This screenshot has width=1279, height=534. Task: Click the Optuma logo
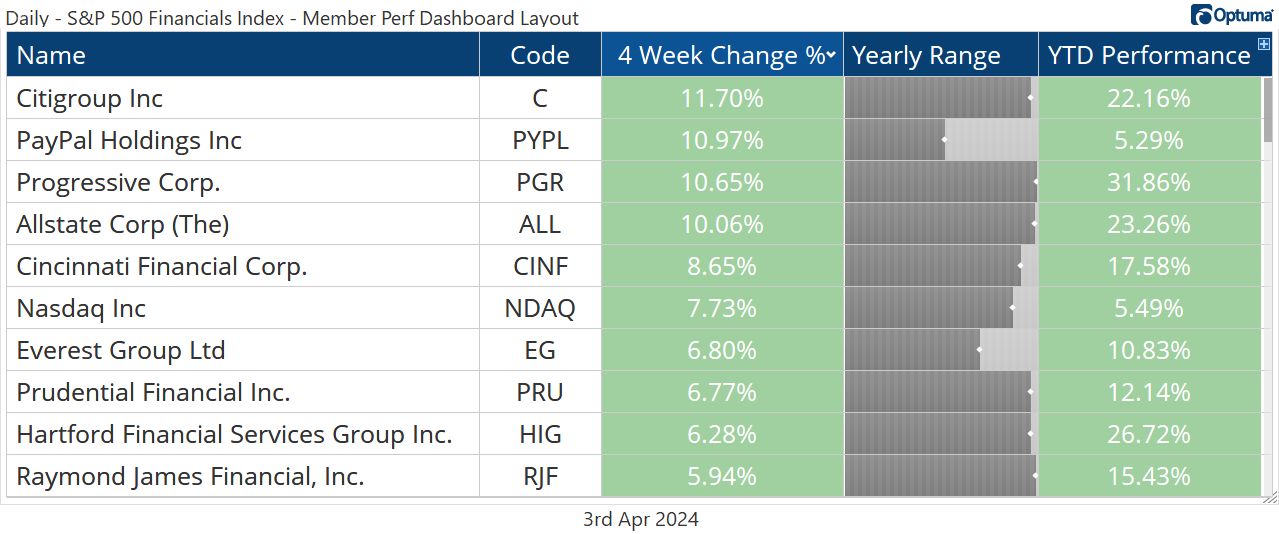click(1231, 15)
